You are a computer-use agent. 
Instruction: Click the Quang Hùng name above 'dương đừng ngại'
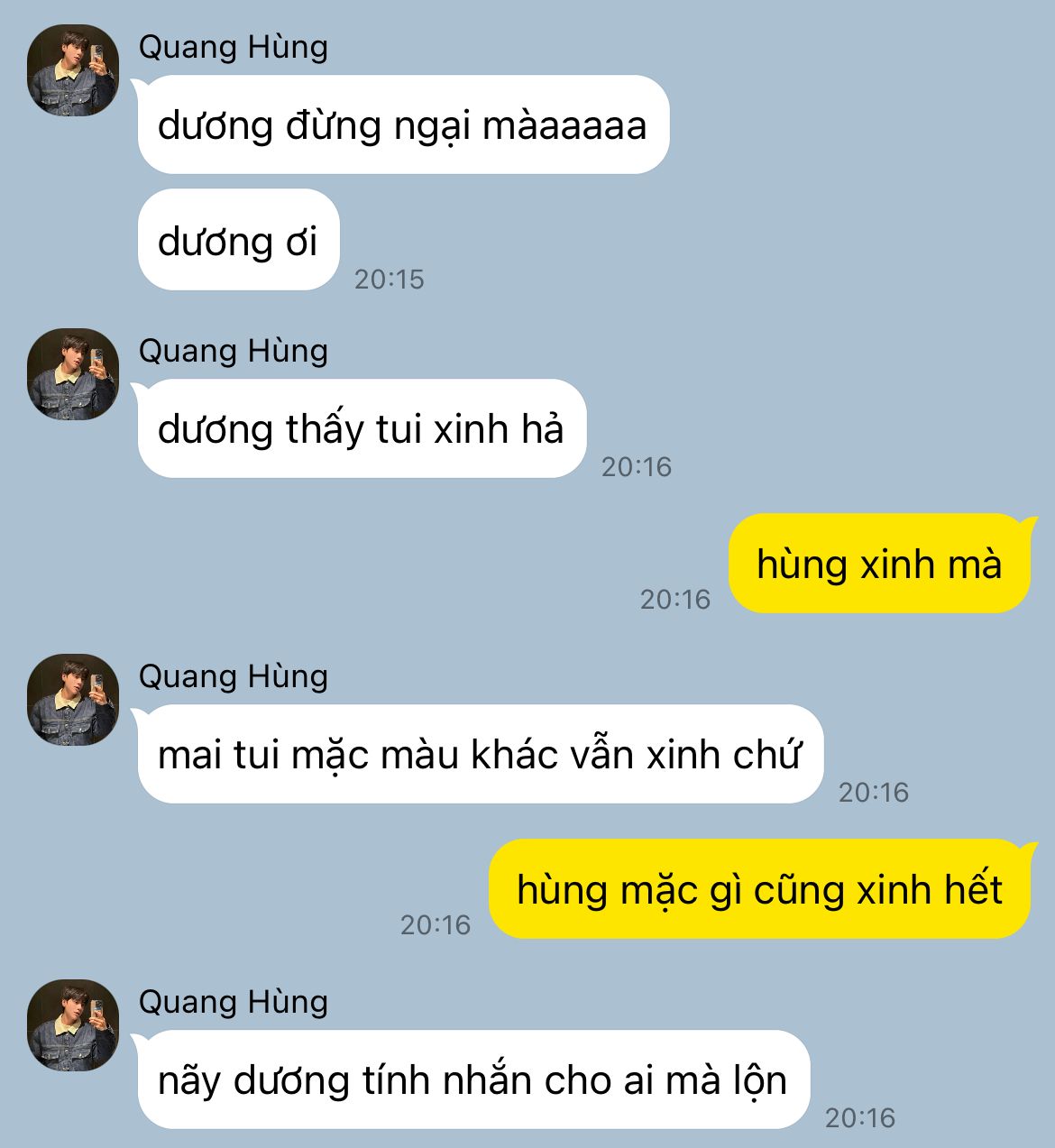pyautogui.click(x=234, y=47)
